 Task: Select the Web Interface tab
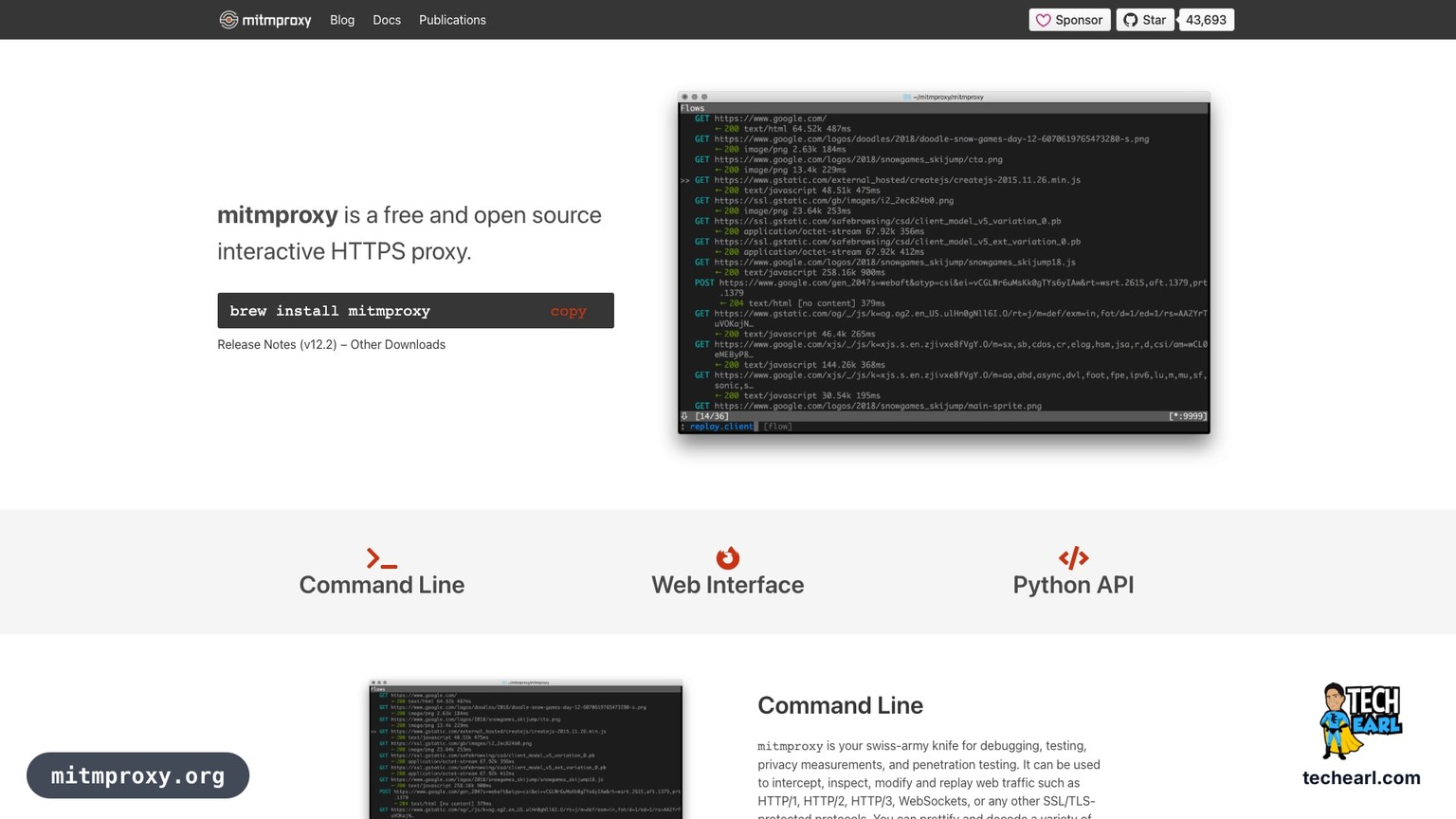tap(728, 585)
